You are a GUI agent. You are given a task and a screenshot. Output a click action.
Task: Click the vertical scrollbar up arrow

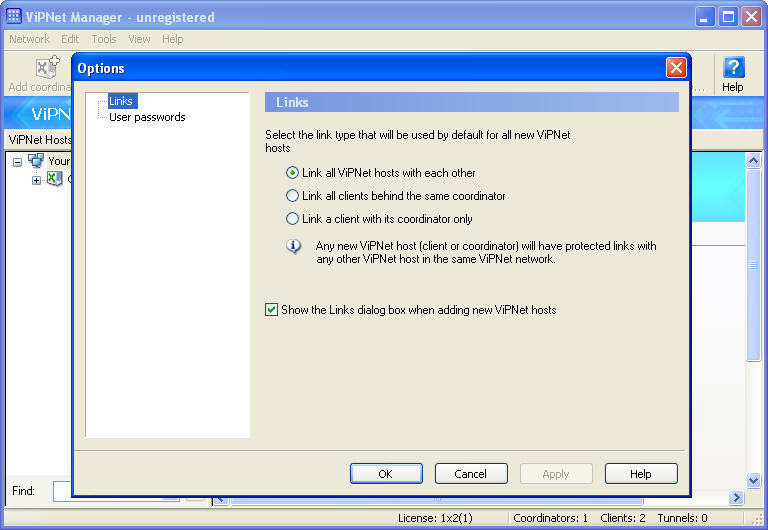755,161
